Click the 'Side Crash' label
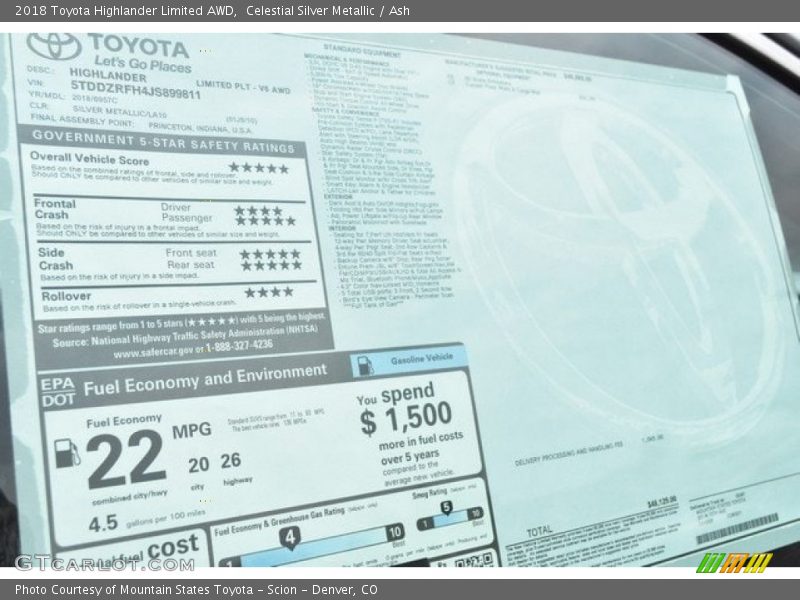Image resolution: width=800 pixels, height=600 pixels. (x=55, y=259)
